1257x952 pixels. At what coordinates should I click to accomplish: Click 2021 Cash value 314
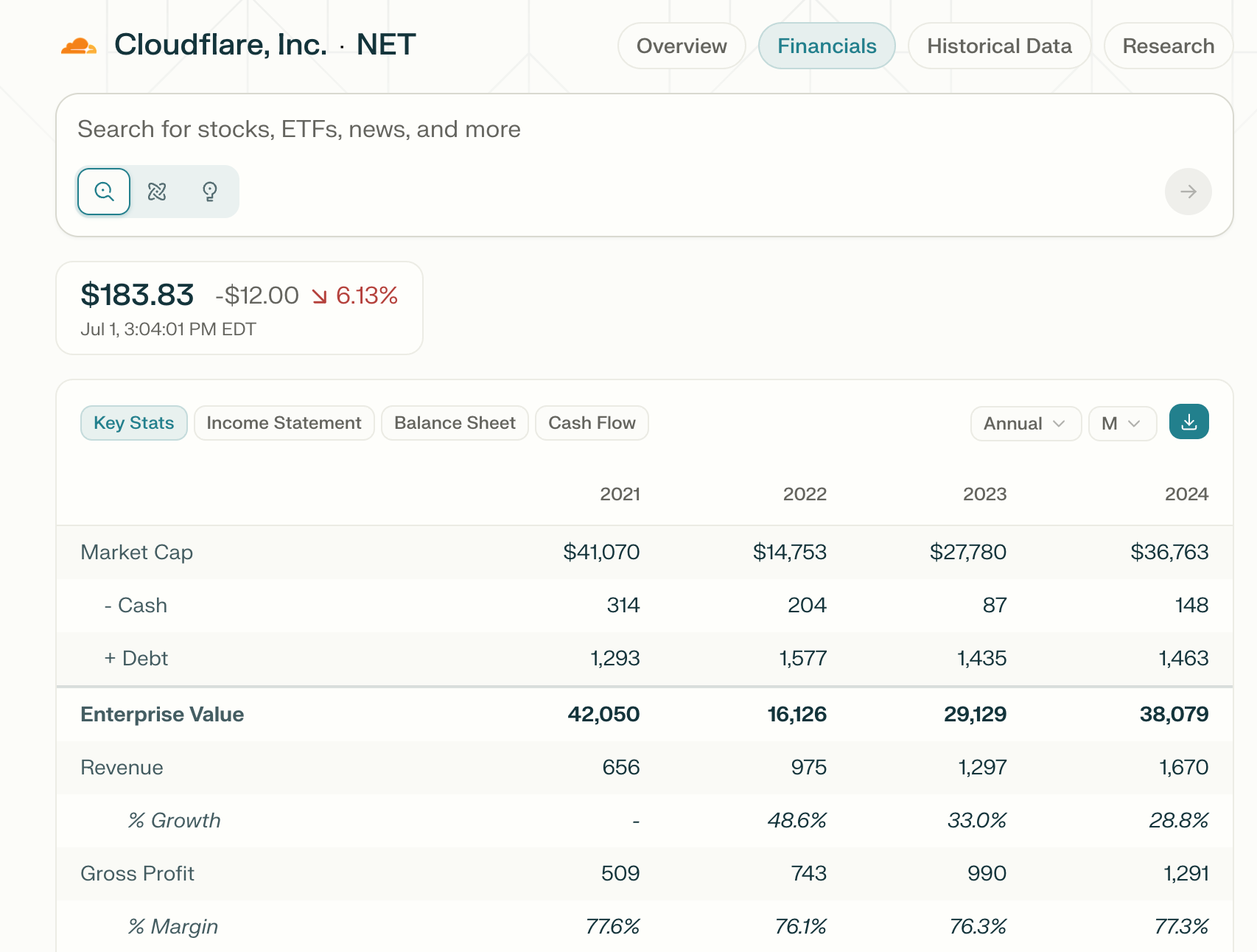623,606
